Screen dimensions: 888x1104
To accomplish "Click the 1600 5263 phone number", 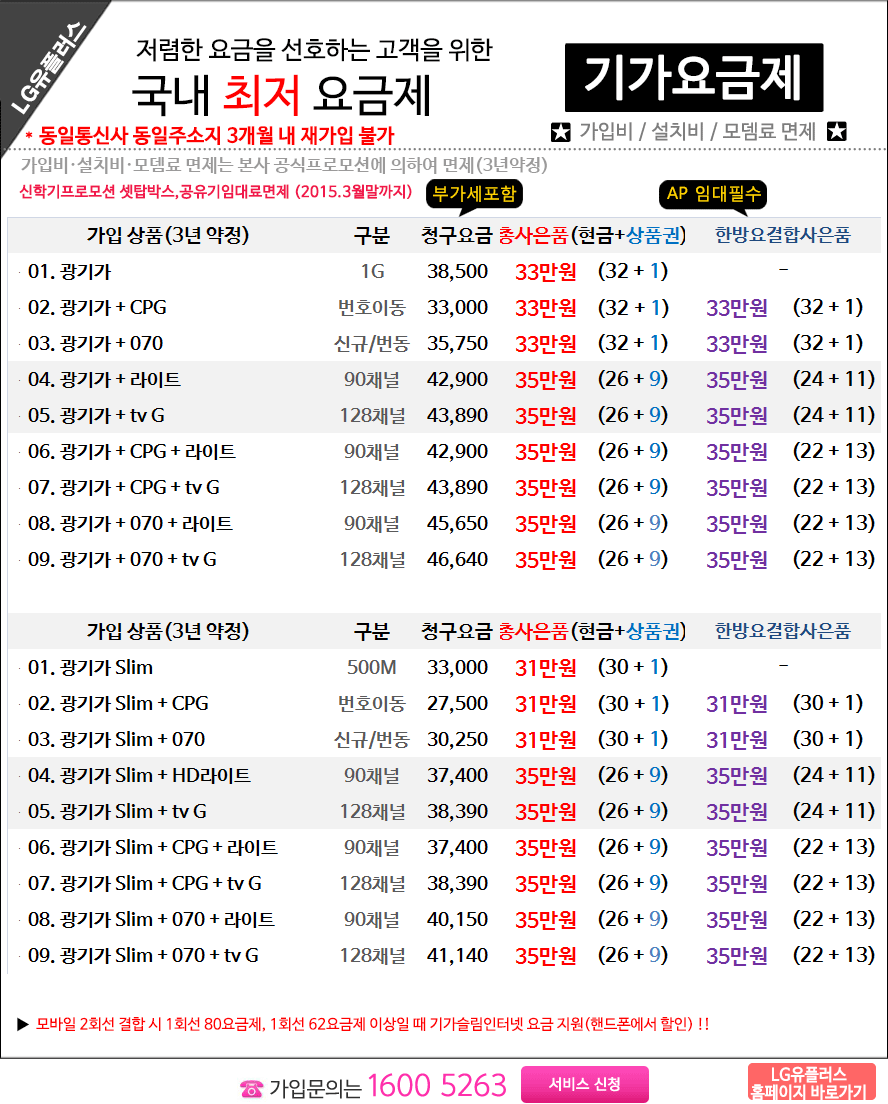I will 437,1085.
